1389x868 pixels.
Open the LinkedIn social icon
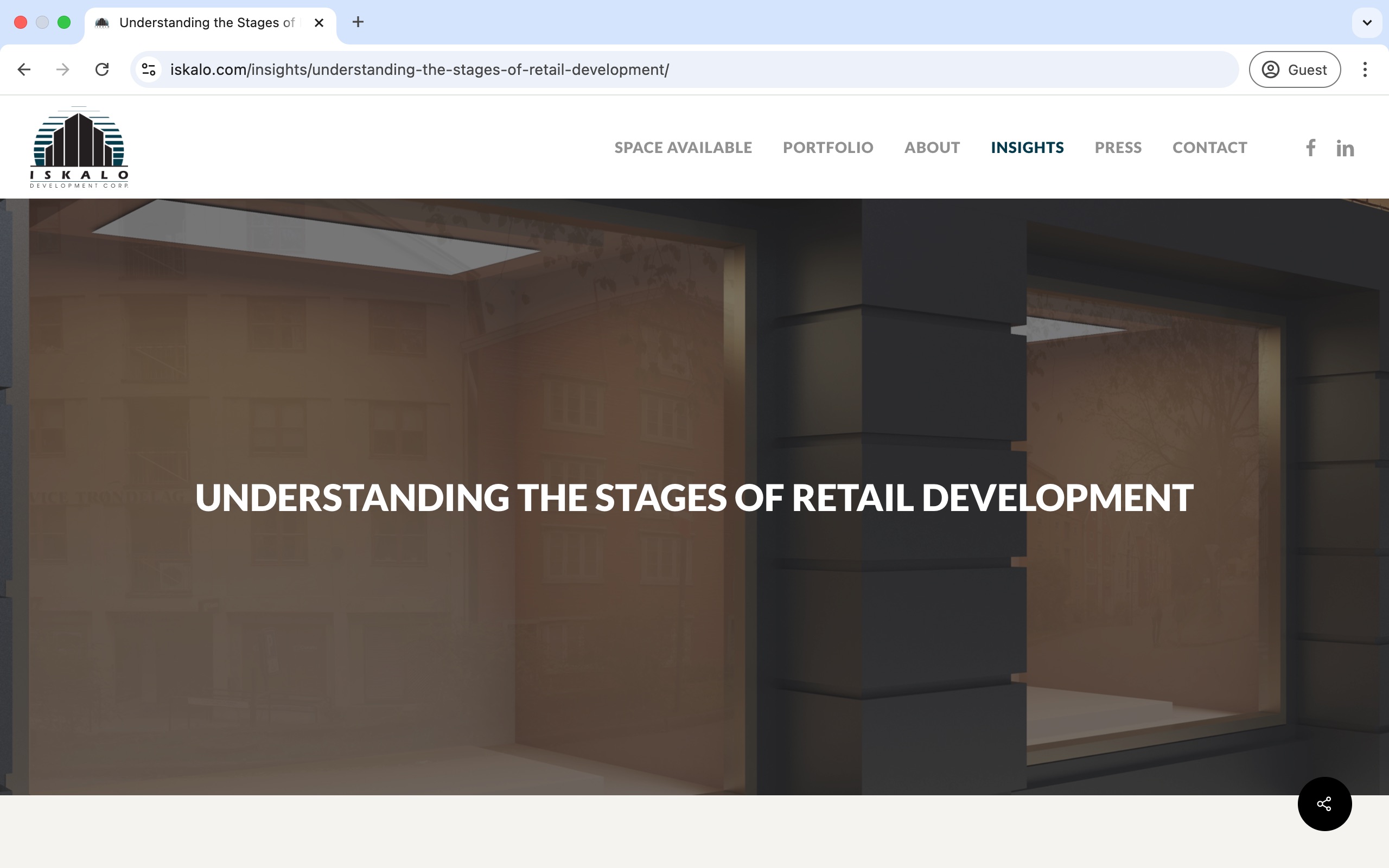click(1345, 148)
